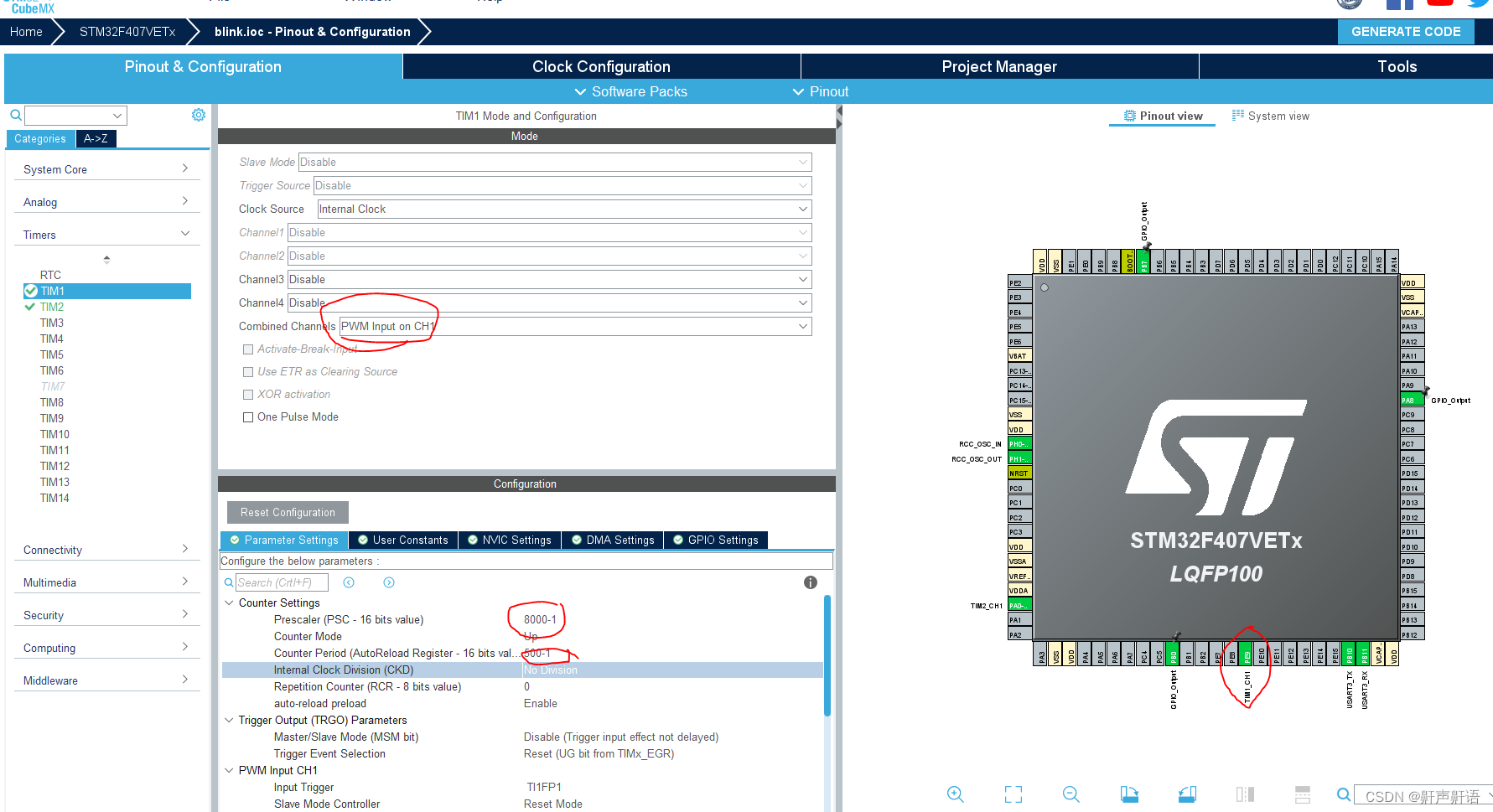The height and width of the screenshot is (812, 1493).
Task: Zoom out of the chip pinout
Action: [x=1071, y=794]
